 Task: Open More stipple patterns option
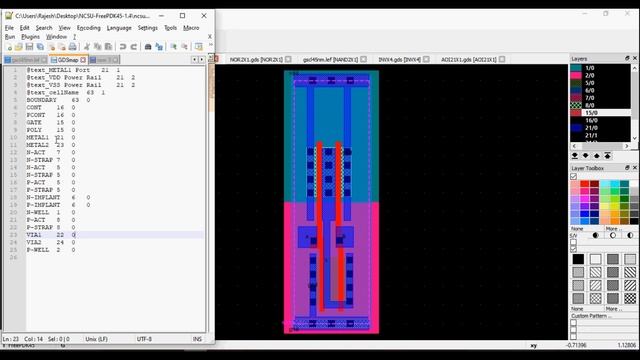(x=614, y=309)
